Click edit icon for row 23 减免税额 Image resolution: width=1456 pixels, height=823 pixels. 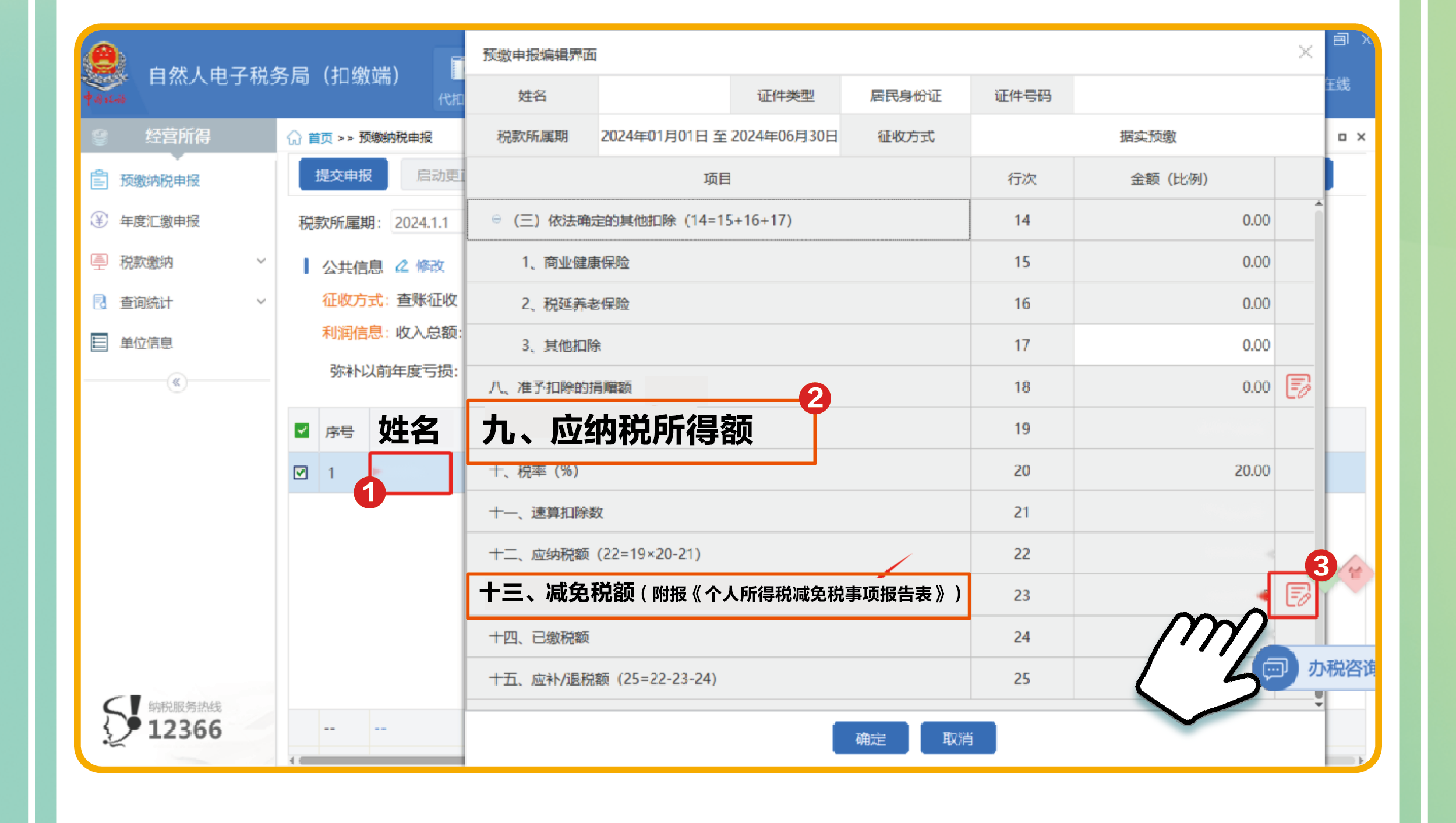pos(1297,595)
